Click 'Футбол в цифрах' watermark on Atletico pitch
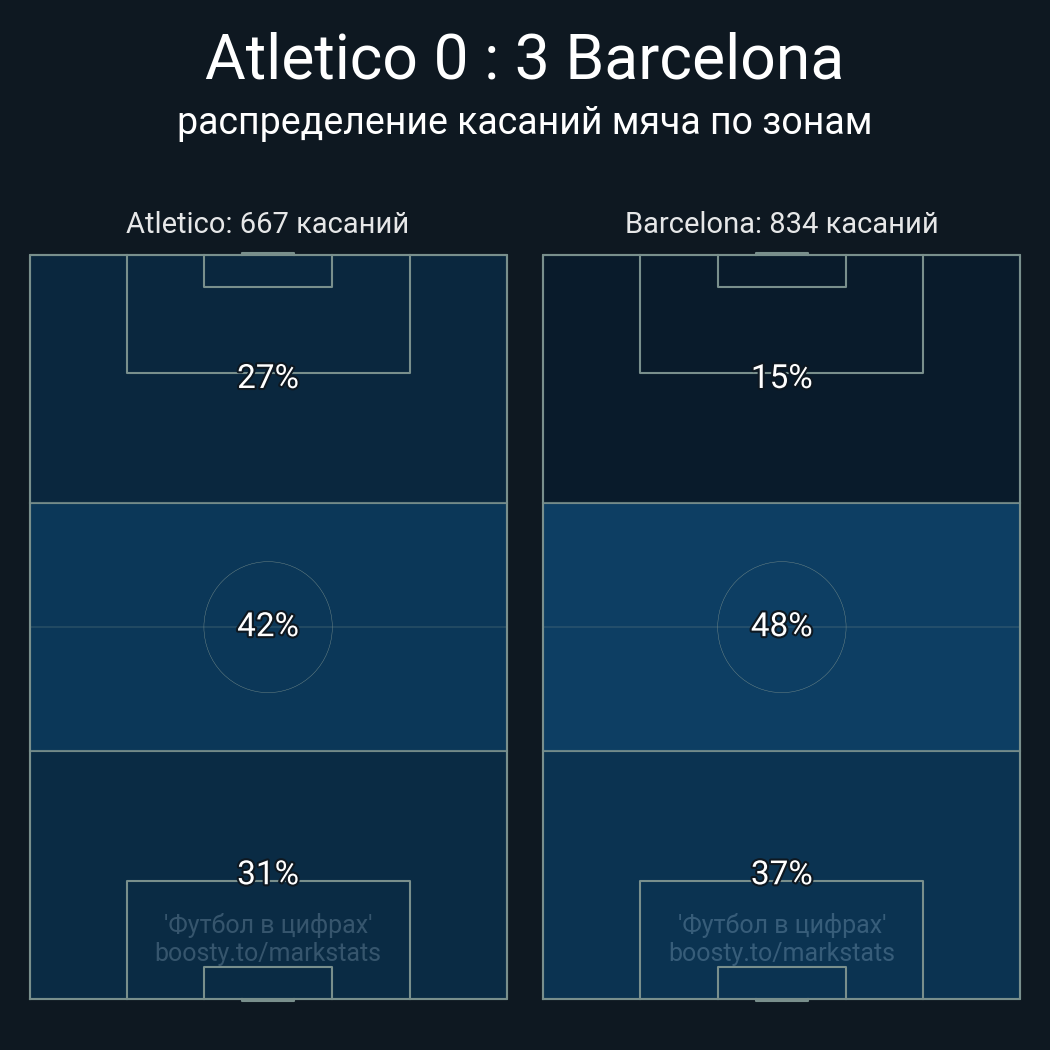Image resolution: width=1050 pixels, height=1050 pixels. 268,924
